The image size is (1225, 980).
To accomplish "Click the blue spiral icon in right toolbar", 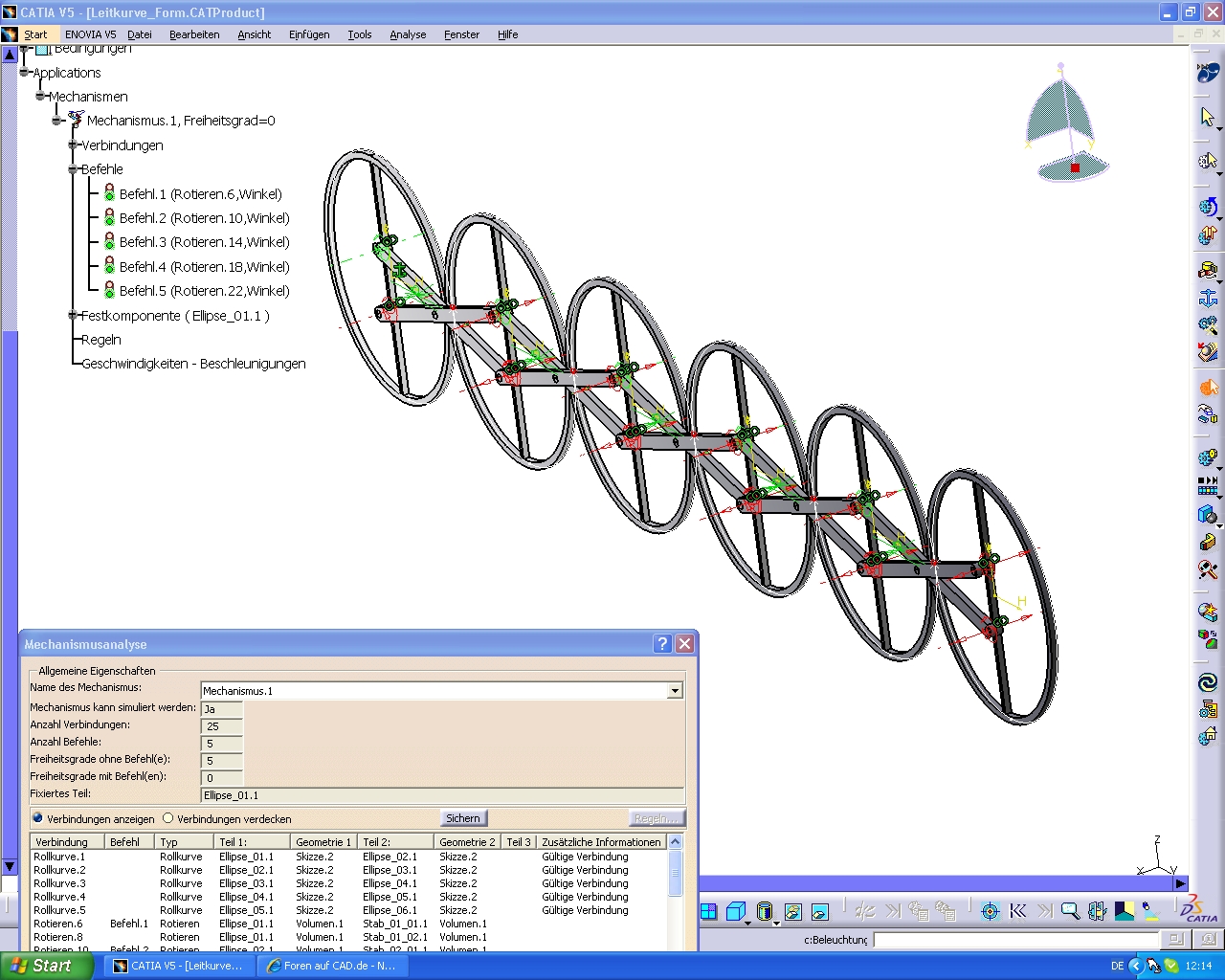I will pyautogui.click(x=1208, y=682).
